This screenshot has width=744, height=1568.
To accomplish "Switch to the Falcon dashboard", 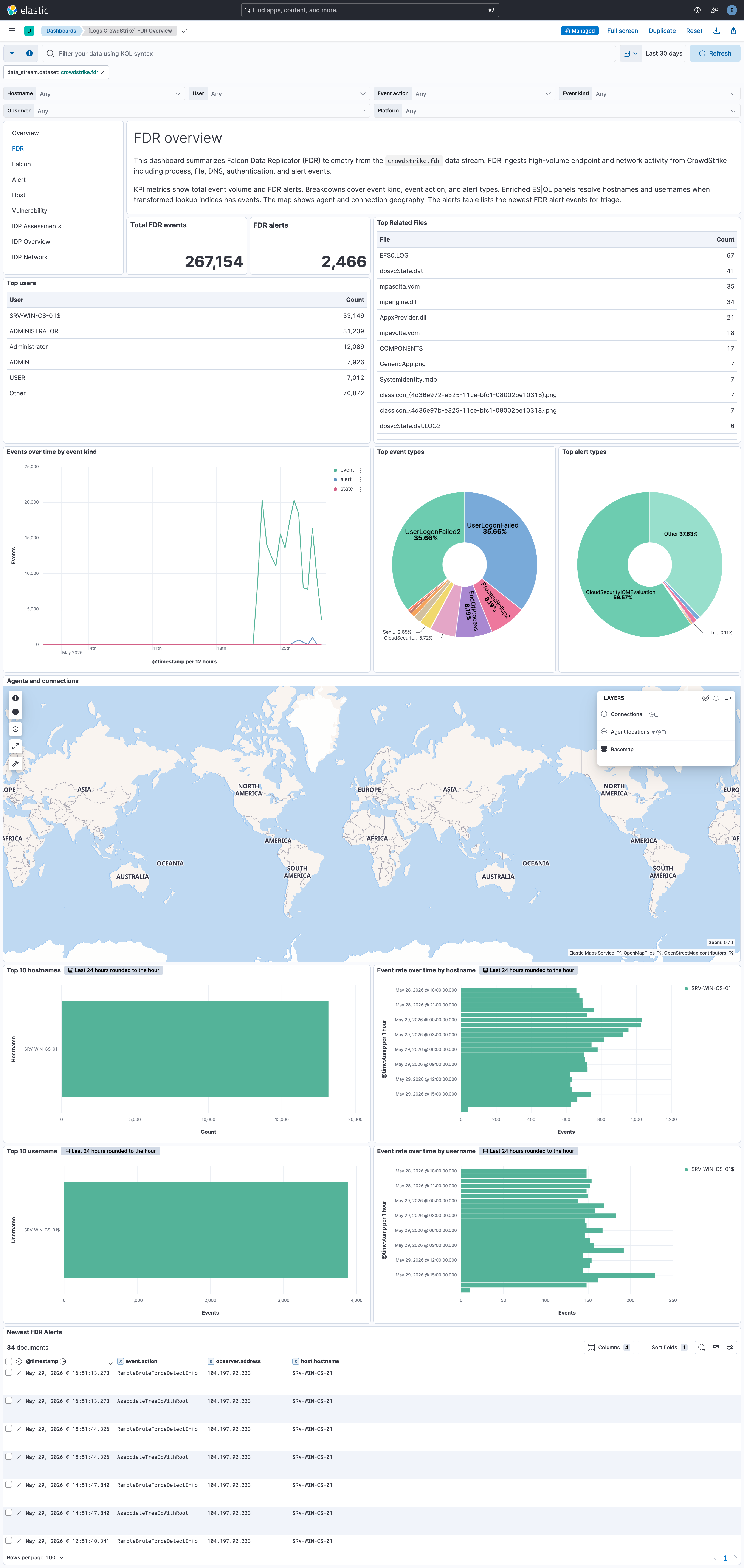I will tap(21, 164).
